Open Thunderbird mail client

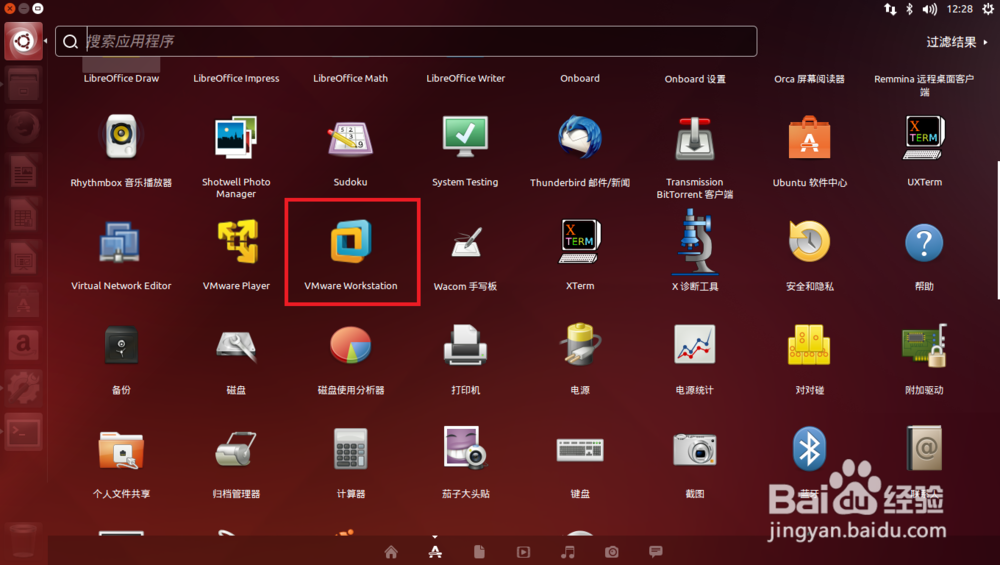coord(580,136)
